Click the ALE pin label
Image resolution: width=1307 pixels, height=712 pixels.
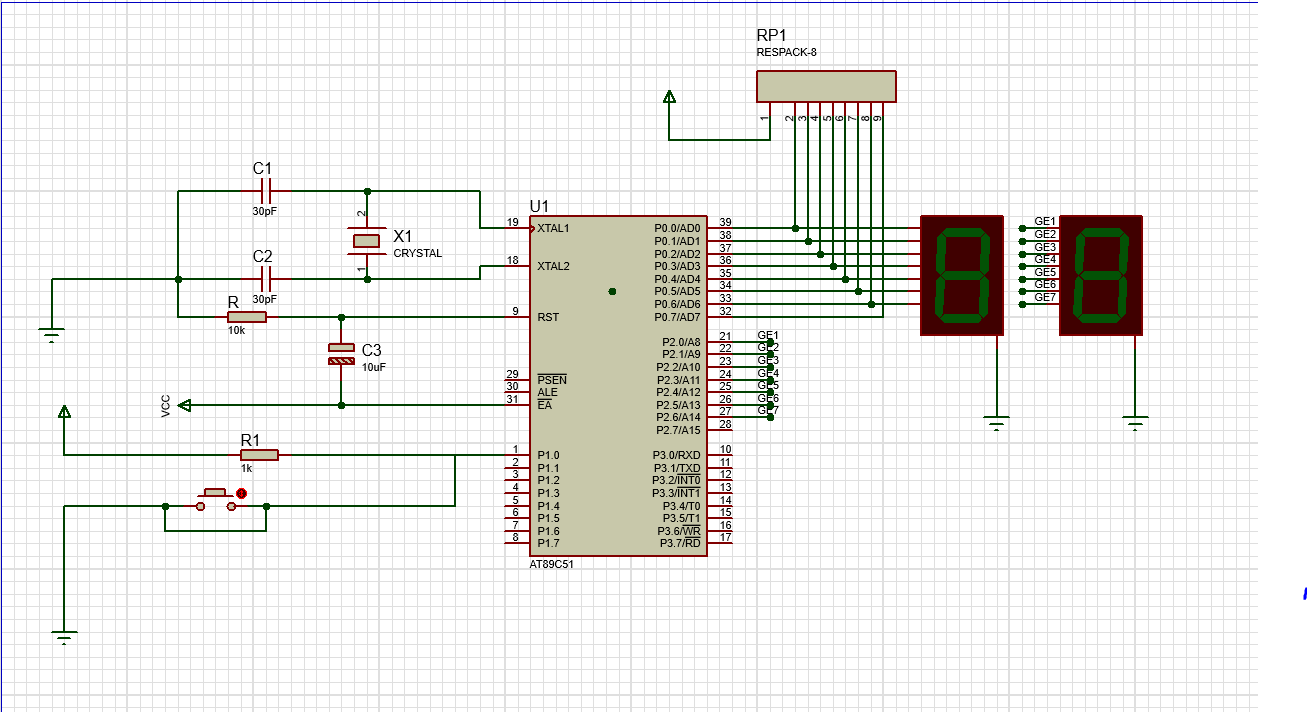547,393
